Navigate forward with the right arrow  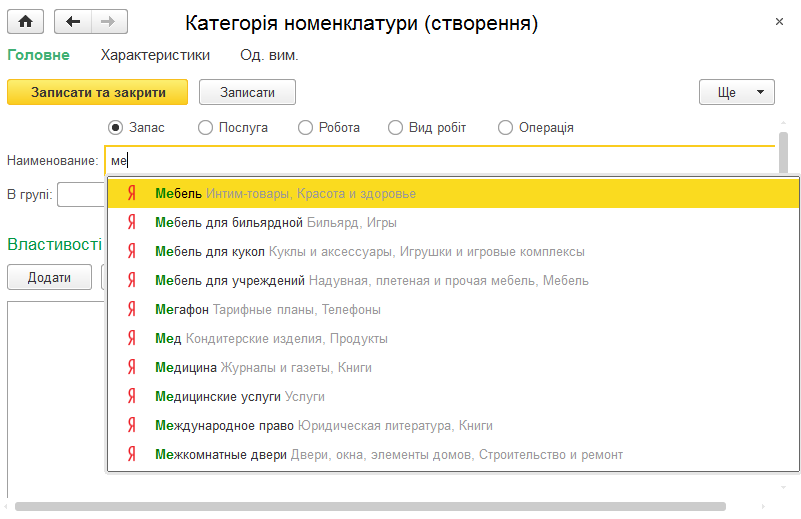click(x=109, y=21)
